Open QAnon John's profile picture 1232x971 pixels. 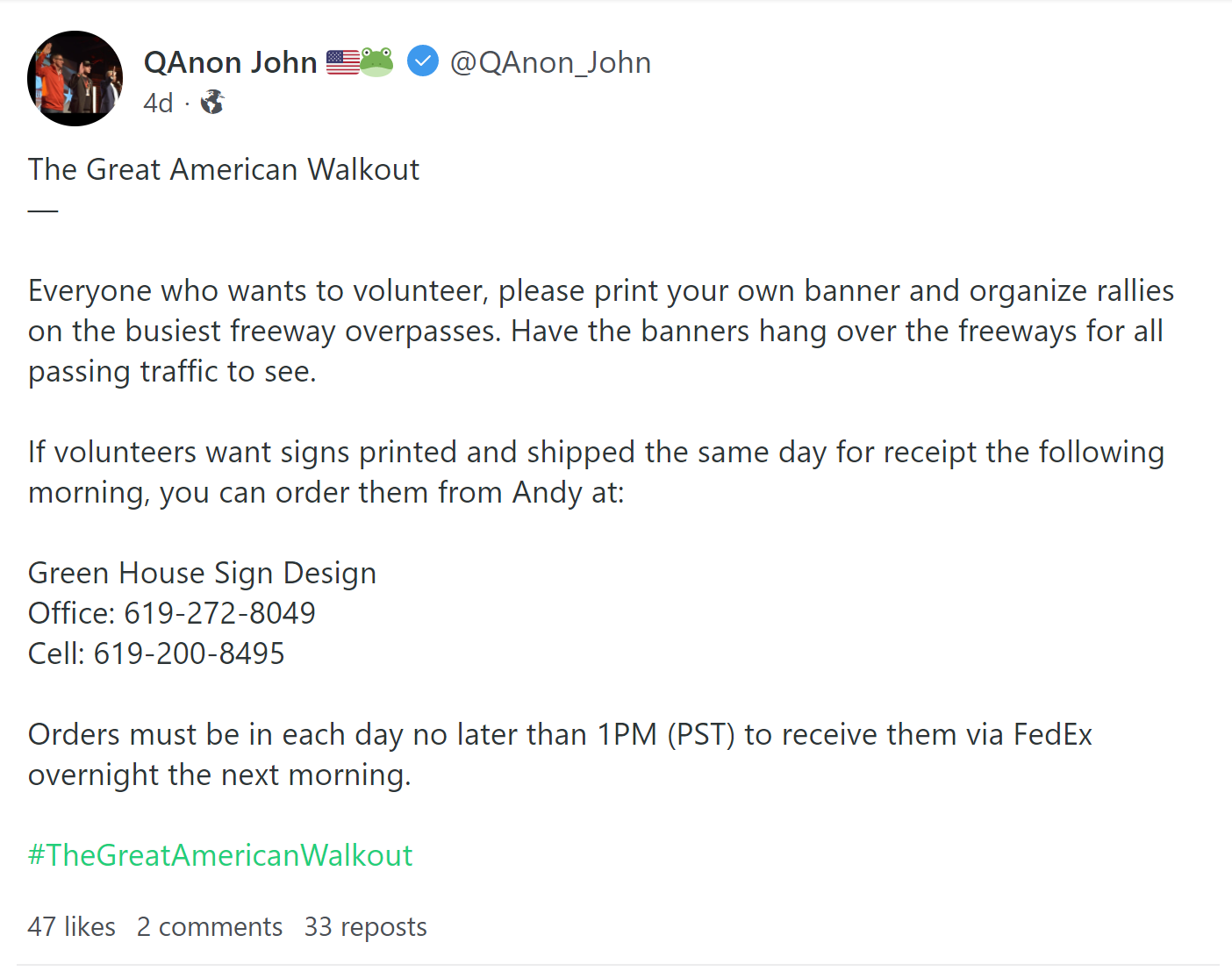(75, 78)
